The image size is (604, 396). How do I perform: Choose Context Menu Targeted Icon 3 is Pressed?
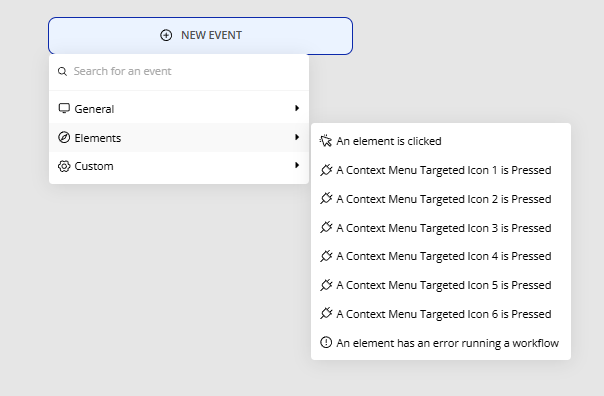pos(441,228)
